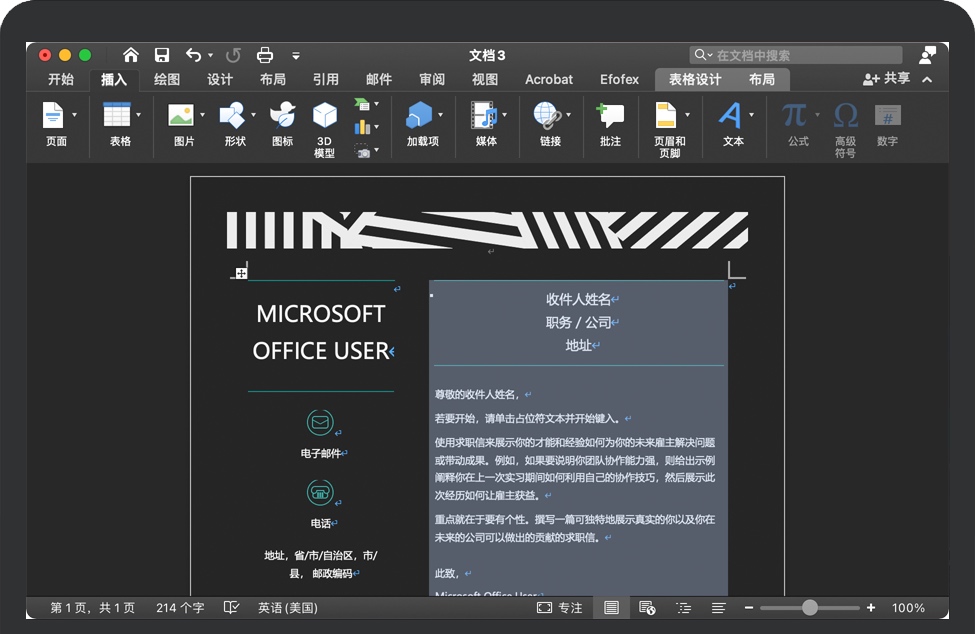Expand the 页眉和页脚 dropdown
Screen dimensions: 975x634
687,116
